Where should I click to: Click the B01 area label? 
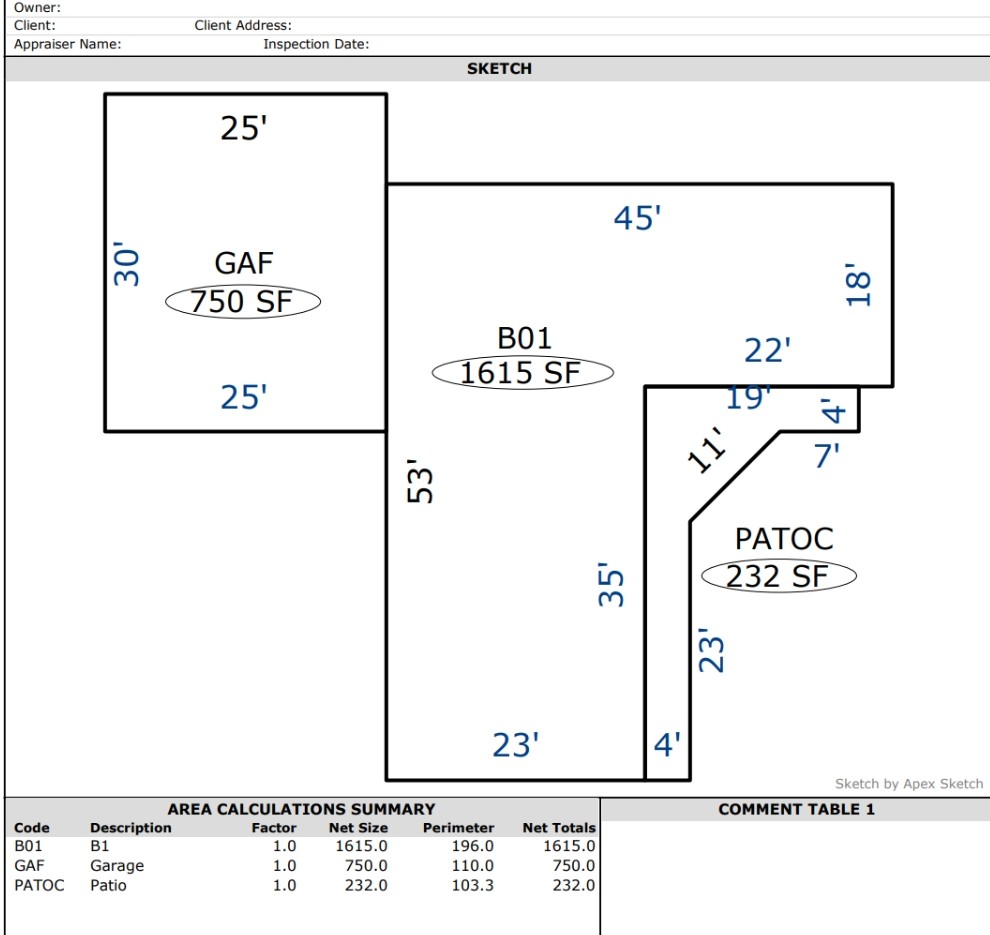(524, 338)
